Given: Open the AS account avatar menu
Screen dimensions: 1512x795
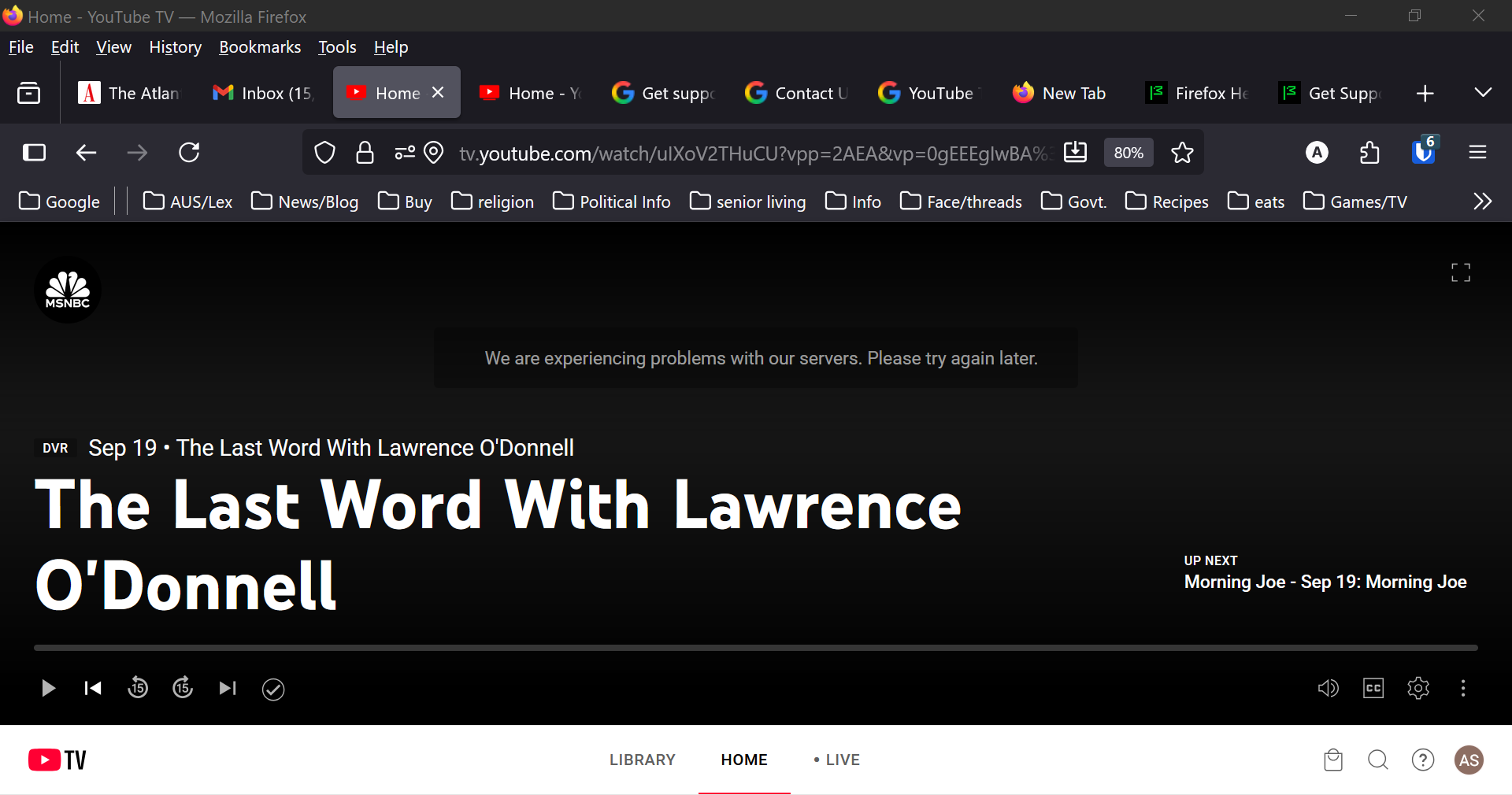Looking at the screenshot, I should click(x=1469, y=760).
